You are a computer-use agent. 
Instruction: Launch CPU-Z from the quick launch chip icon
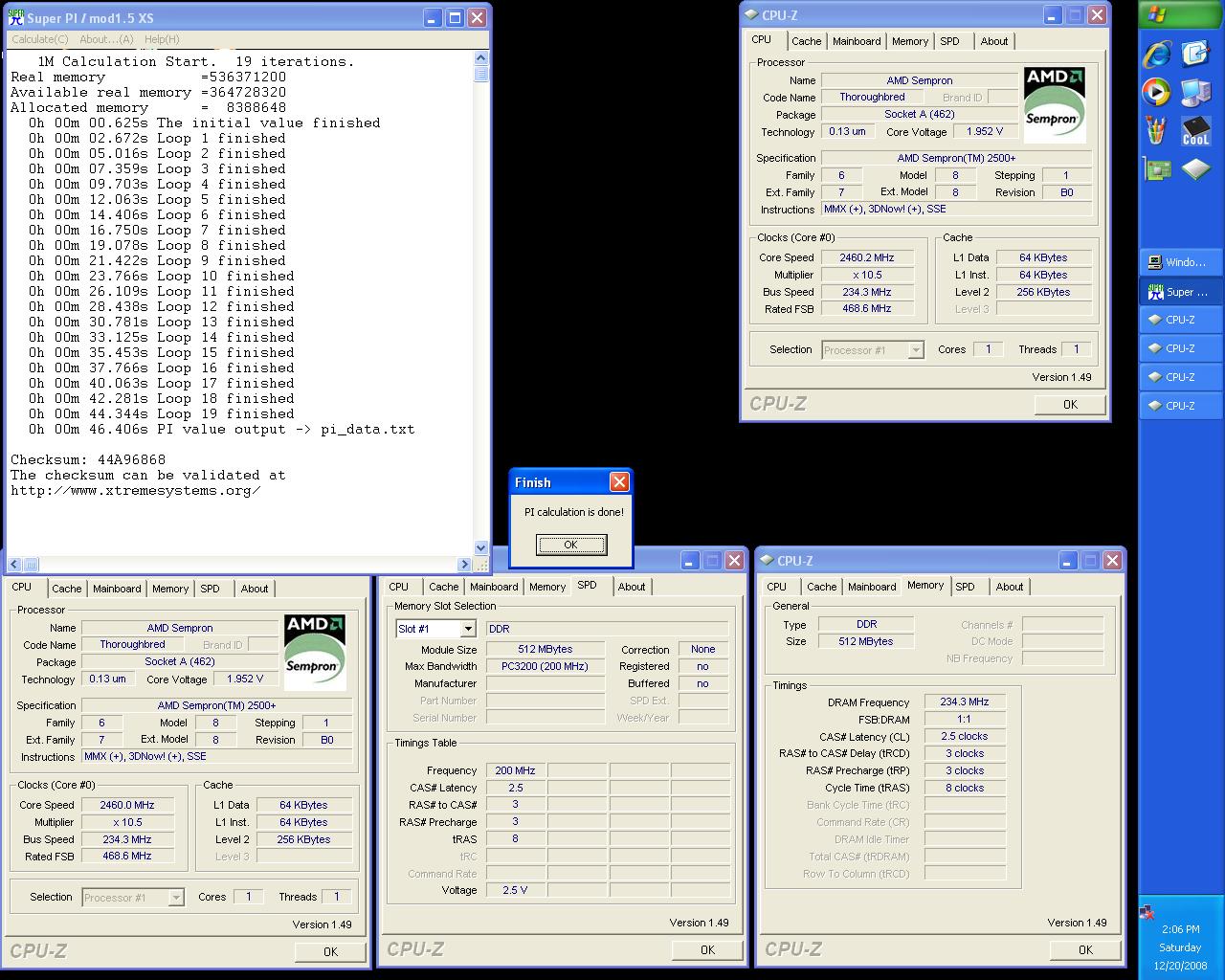(1195, 169)
